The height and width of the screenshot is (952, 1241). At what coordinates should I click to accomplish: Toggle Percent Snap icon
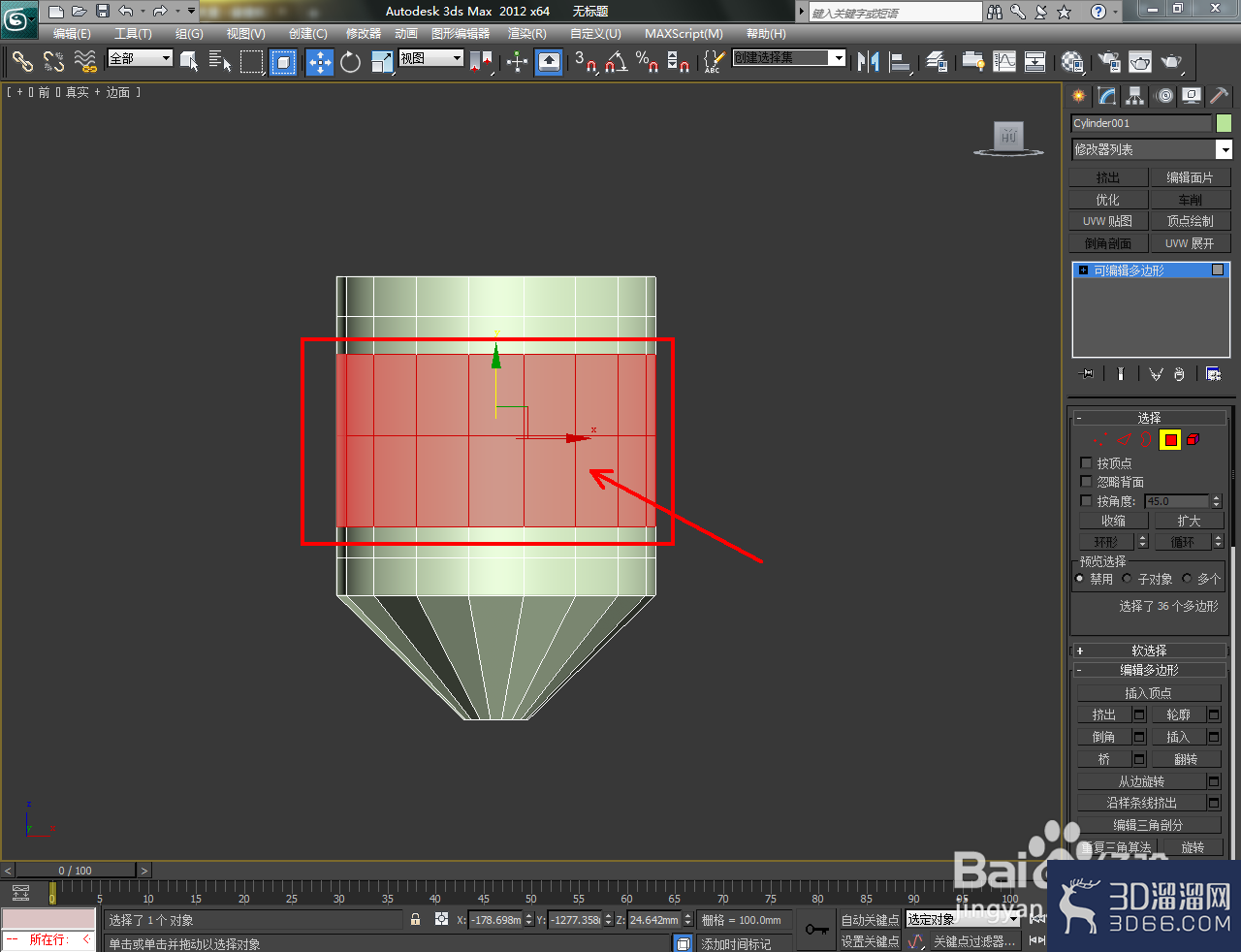click(647, 62)
